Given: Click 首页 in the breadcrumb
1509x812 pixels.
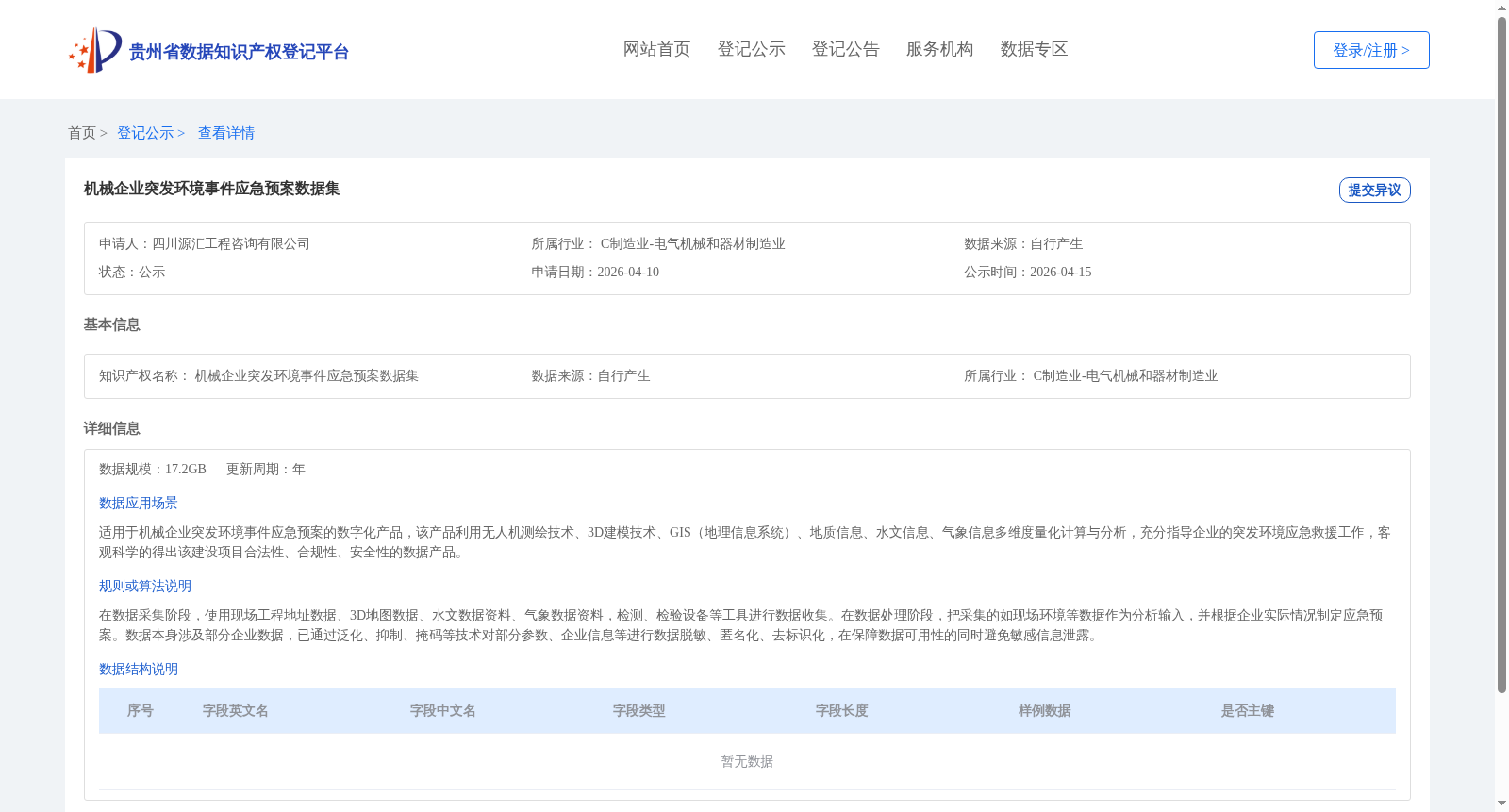Looking at the screenshot, I should [x=82, y=133].
